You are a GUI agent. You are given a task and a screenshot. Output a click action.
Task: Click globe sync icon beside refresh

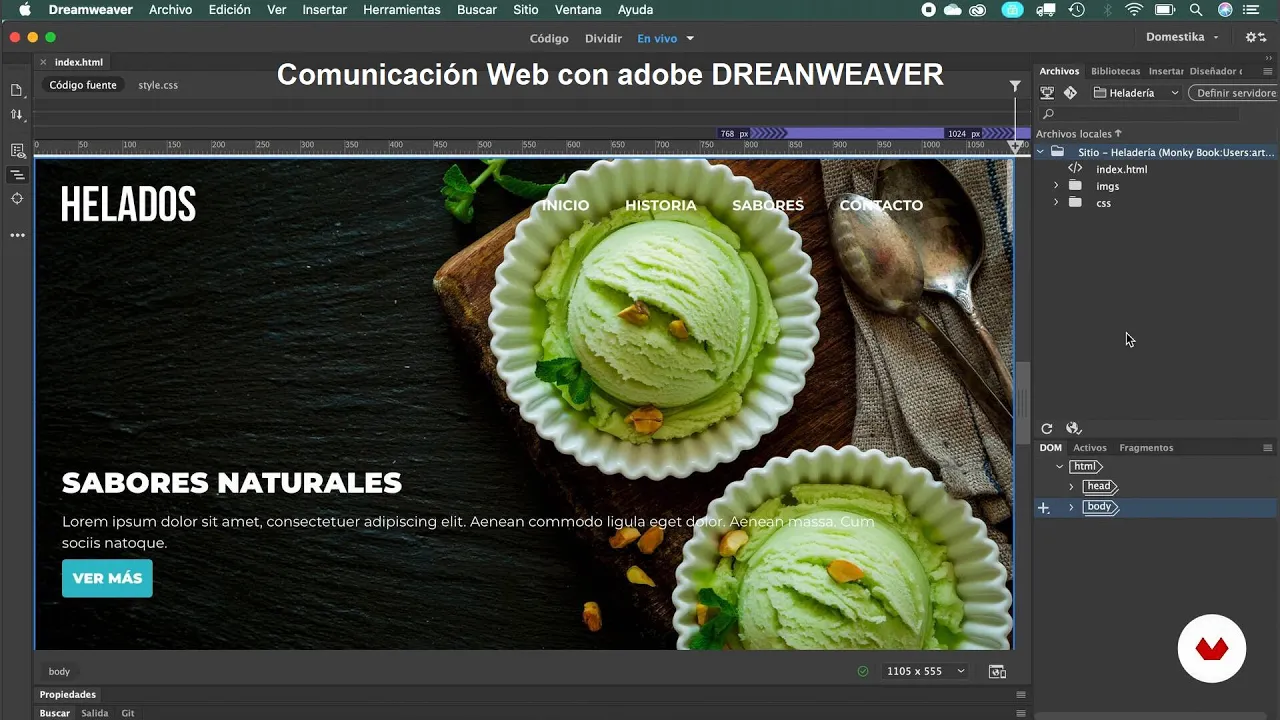(x=1074, y=429)
